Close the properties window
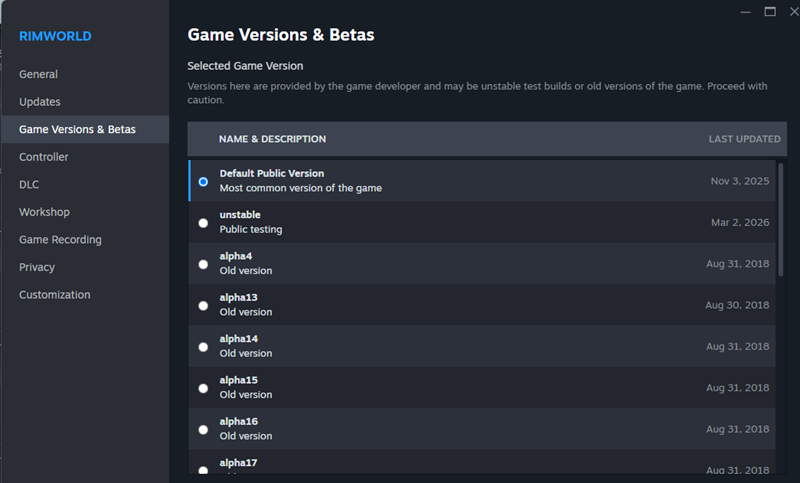The image size is (800, 483). 794,11
